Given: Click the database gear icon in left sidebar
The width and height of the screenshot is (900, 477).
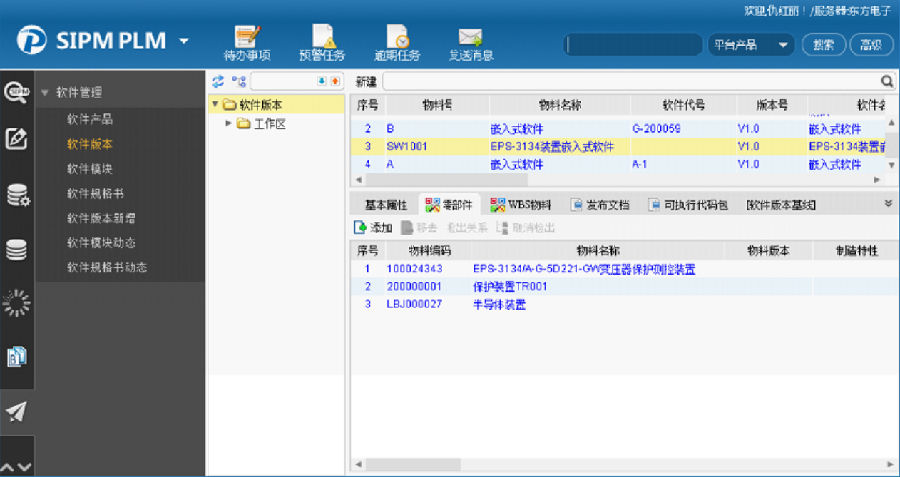Looking at the screenshot, I should pyautogui.click(x=17, y=195).
